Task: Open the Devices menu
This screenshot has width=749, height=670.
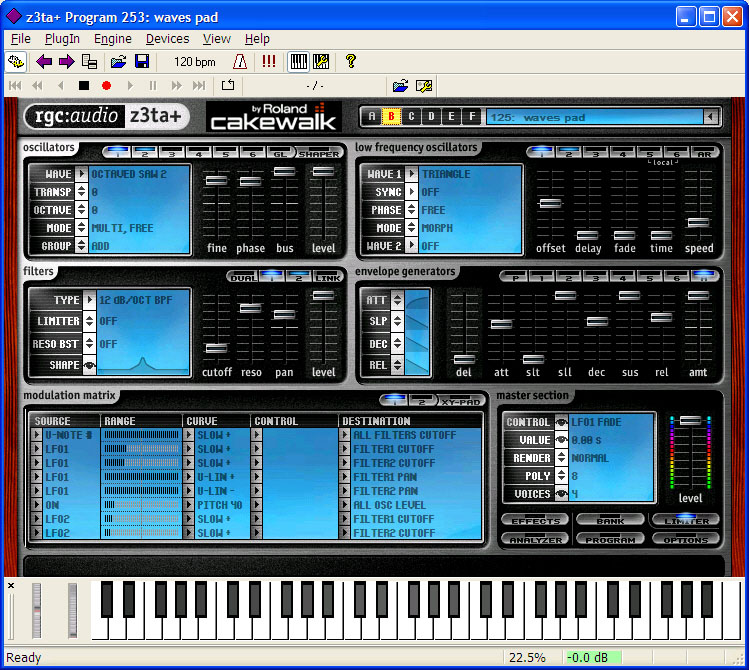Action: coord(167,39)
